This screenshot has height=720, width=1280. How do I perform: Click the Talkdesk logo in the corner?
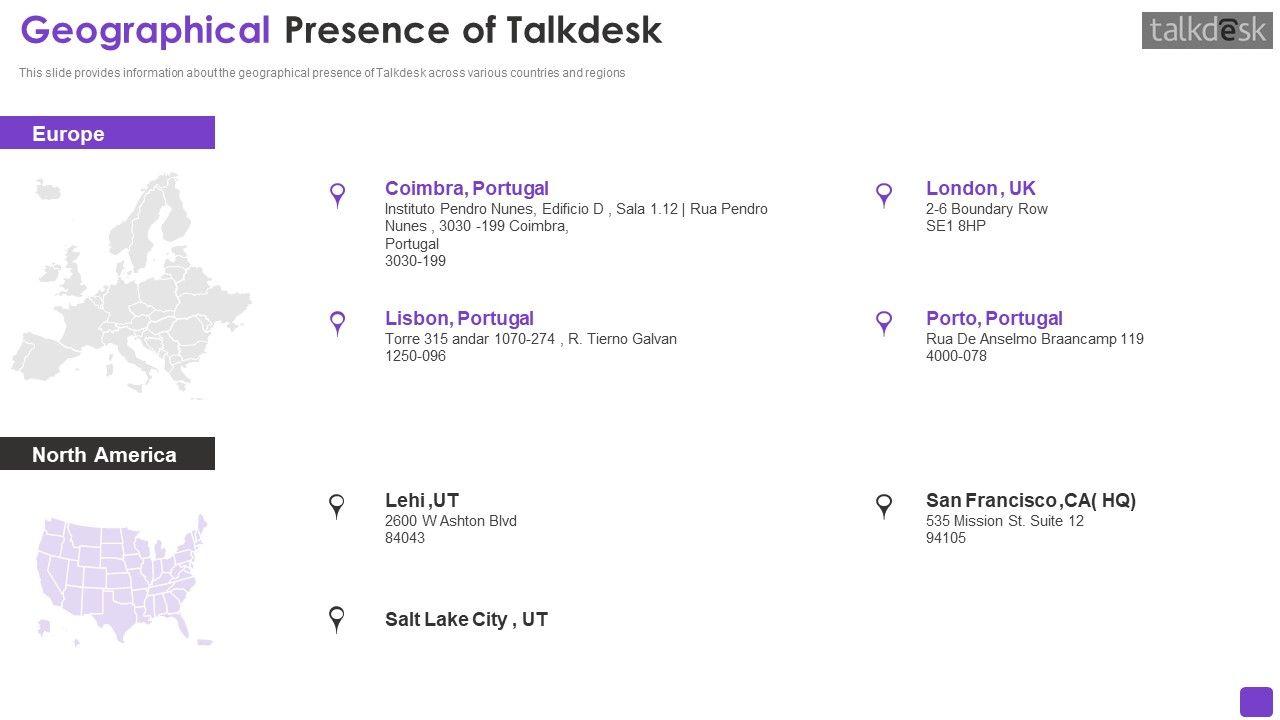click(x=1207, y=31)
